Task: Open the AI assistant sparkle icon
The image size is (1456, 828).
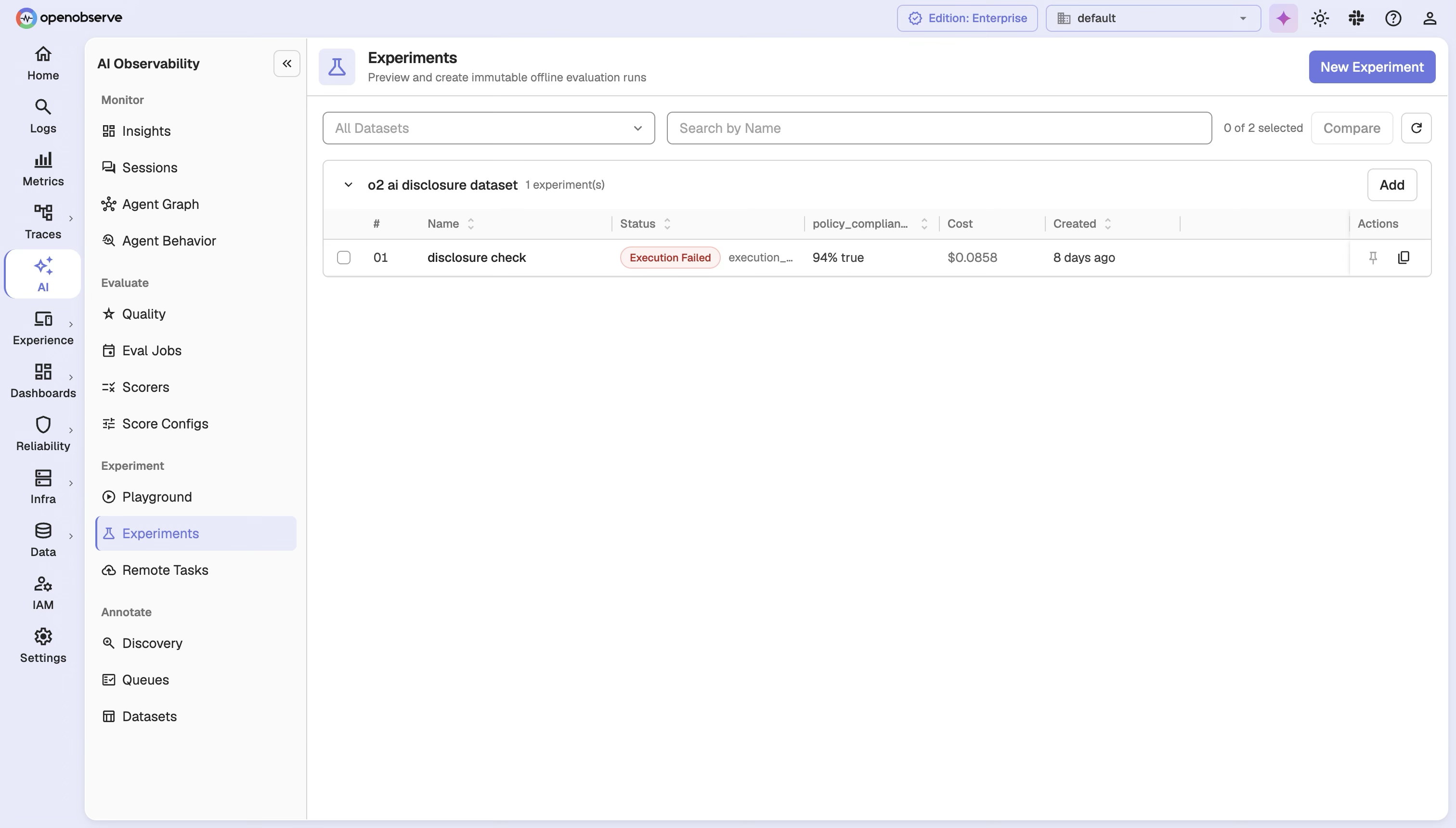Action: pyautogui.click(x=1283, y=18)
